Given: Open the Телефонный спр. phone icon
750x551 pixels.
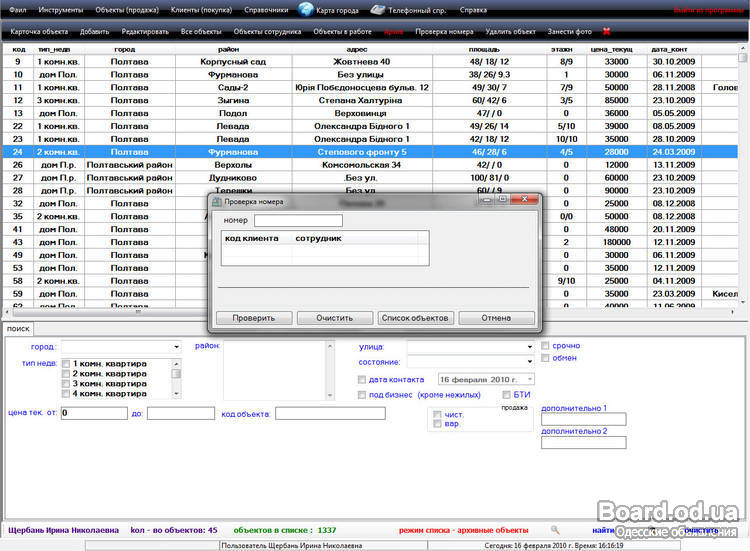Looking at the screenshot, I should 377,10.
